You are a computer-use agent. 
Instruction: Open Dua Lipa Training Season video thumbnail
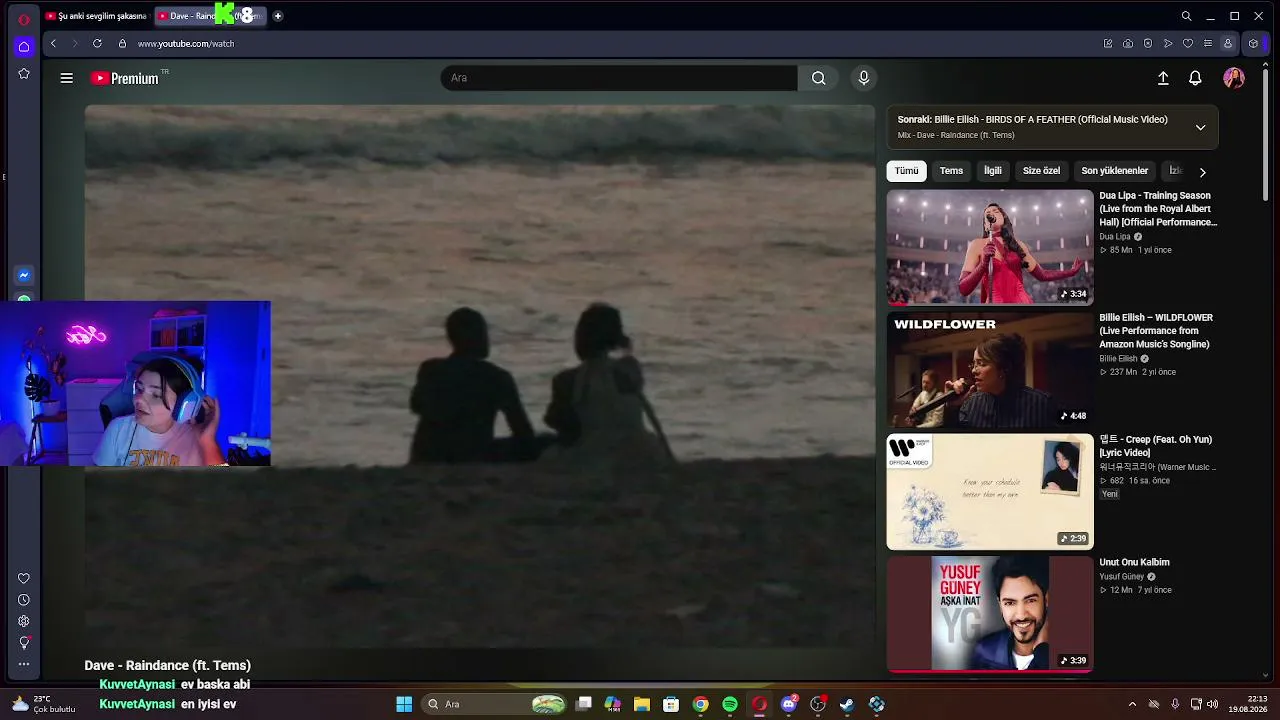click(x=990, y=247)
